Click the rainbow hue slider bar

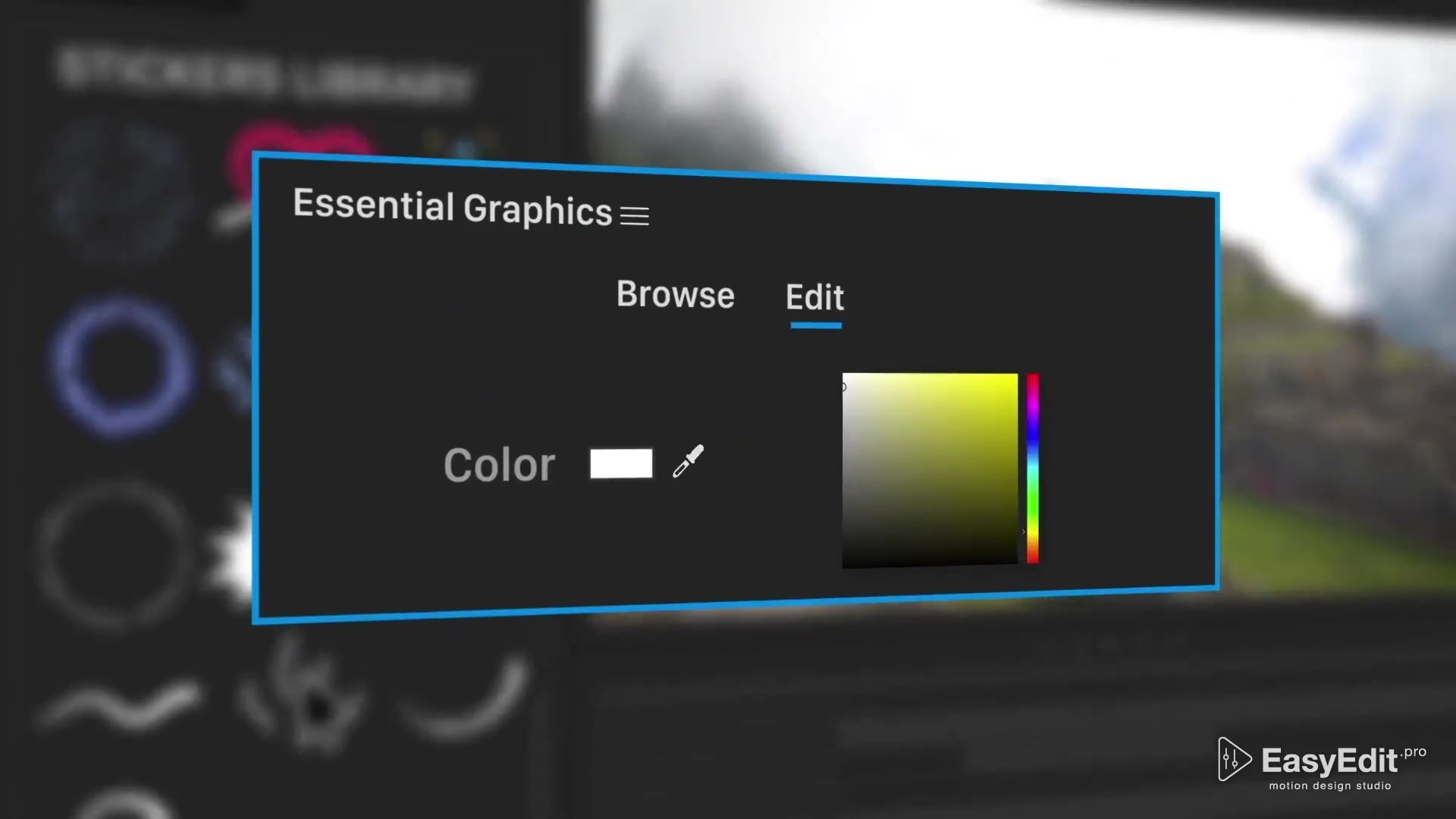(x=1033, y=469)
